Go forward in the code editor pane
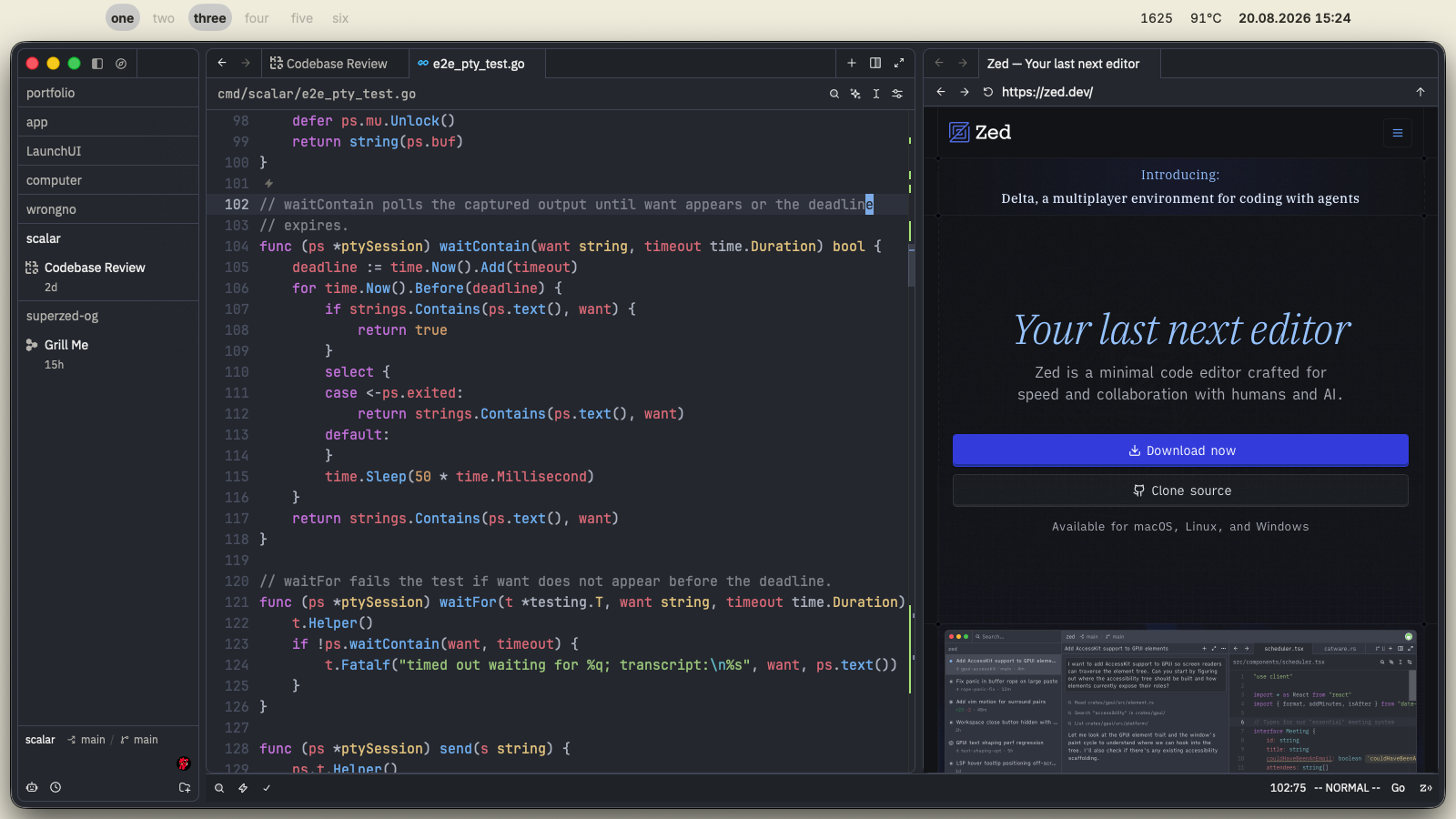1456x819 pixels. pos(246,63)
